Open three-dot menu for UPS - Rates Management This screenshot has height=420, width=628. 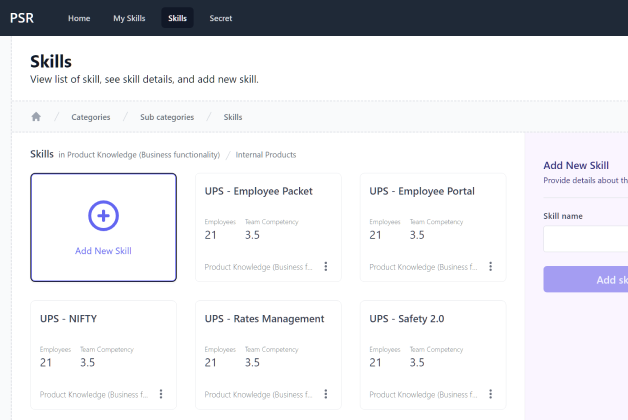coord(325,394)
